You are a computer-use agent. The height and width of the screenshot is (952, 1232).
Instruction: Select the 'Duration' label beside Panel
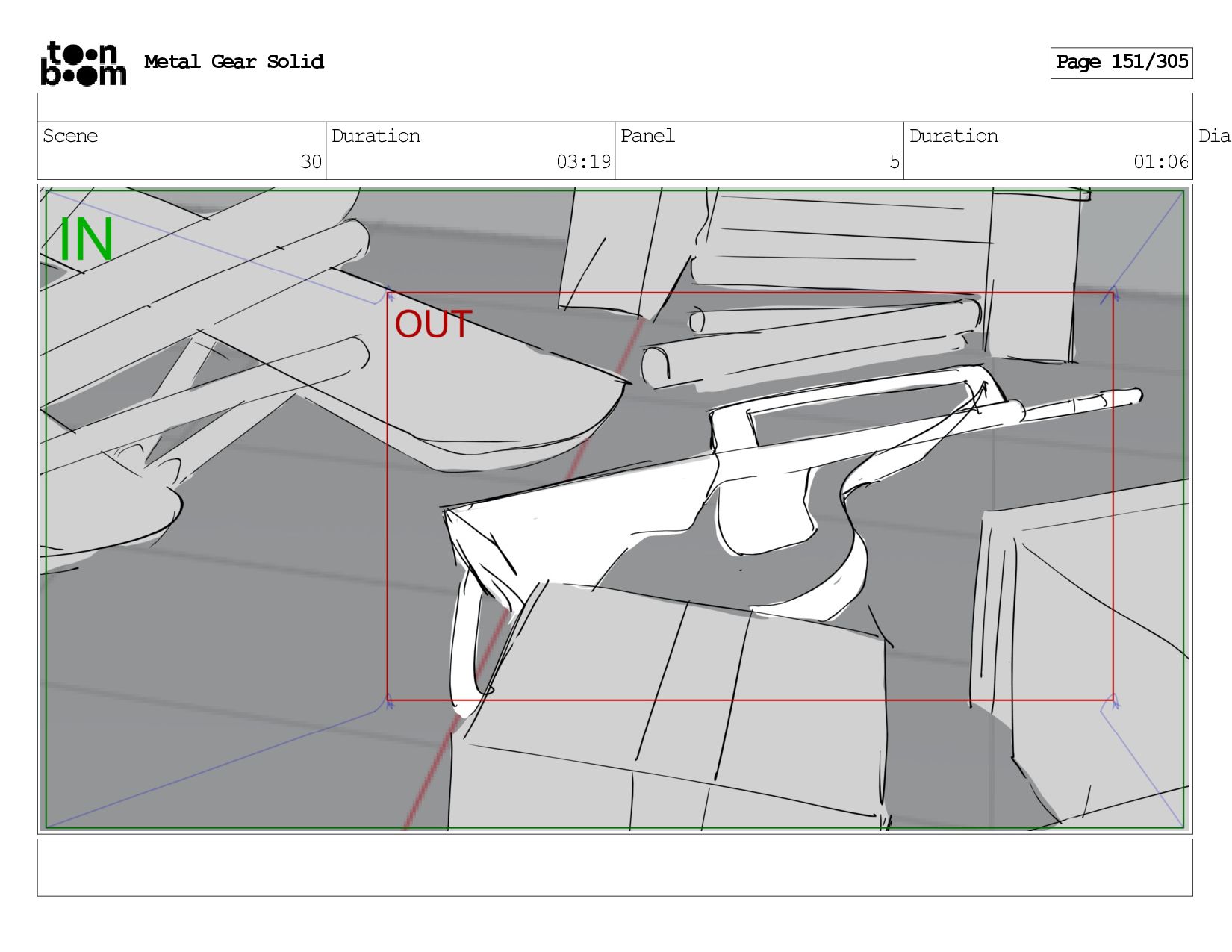click(x=953, y=136)
